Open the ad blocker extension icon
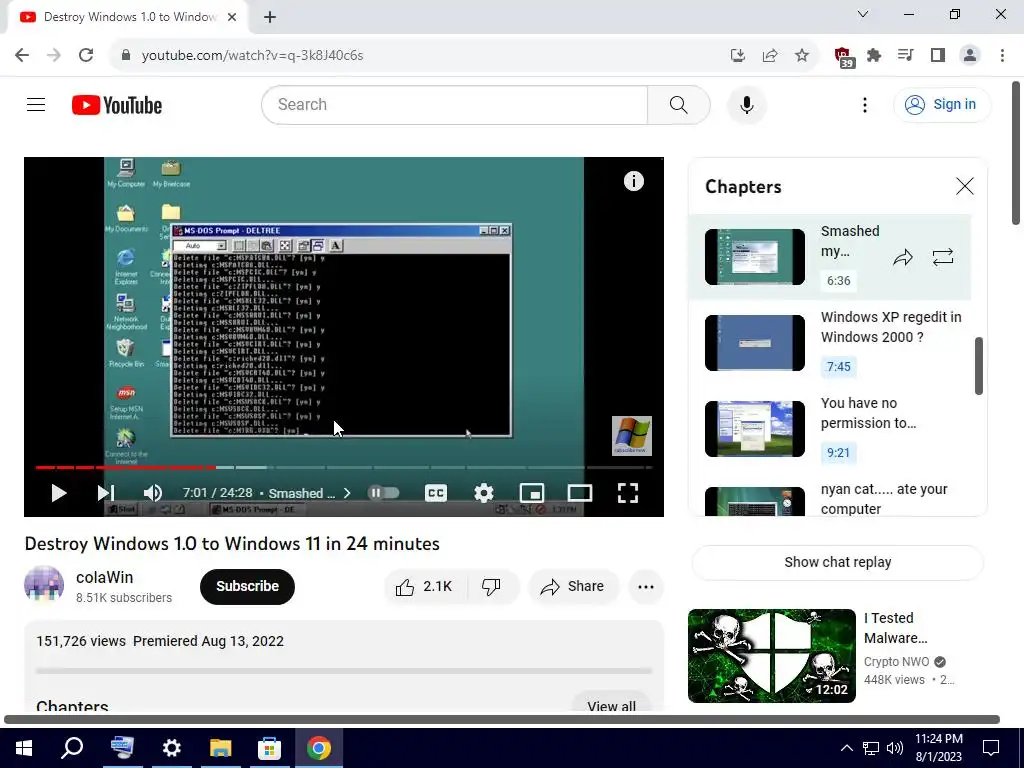 843,57
